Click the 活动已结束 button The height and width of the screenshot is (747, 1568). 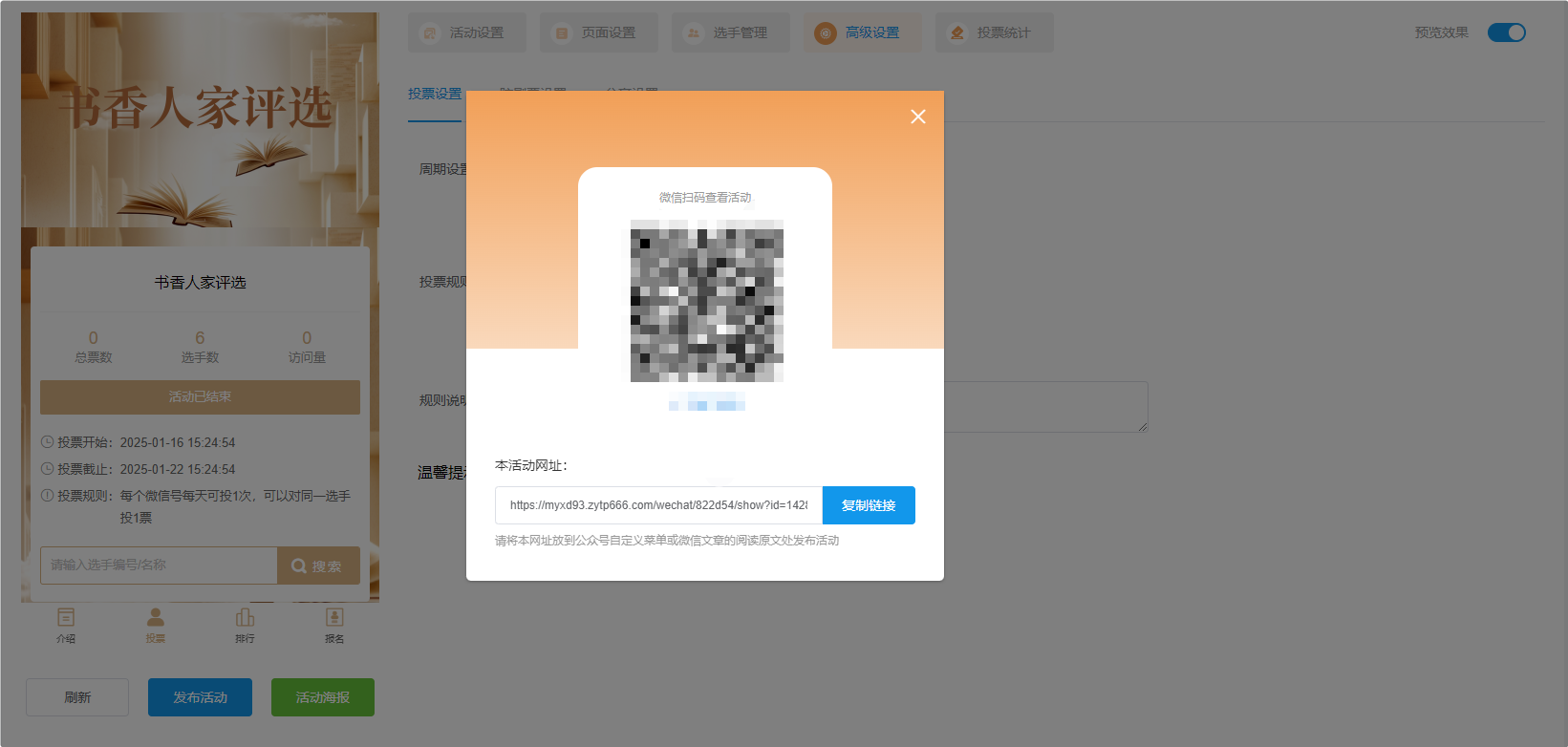point(200,397)
